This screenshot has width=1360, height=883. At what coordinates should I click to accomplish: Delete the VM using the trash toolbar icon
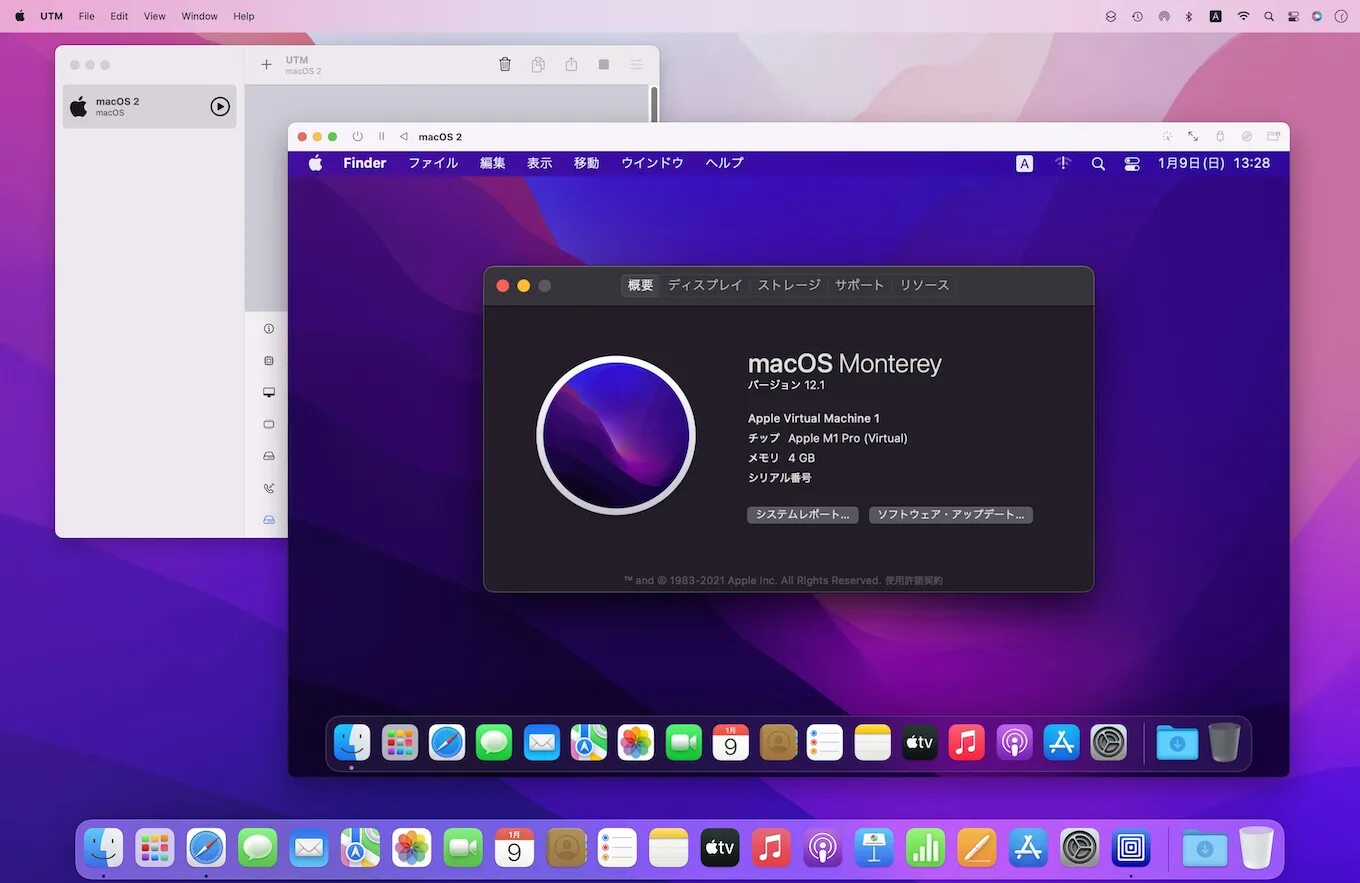coord(505,63)
